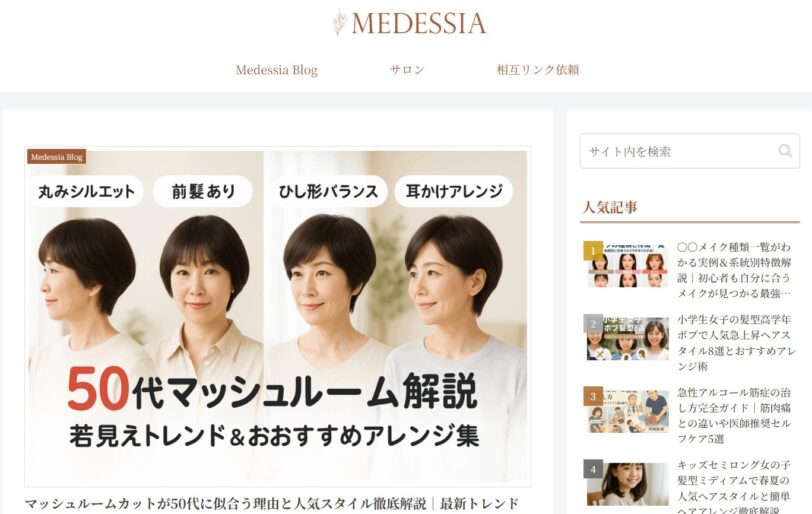Open the メイク種類一覧 article link
Image resolution: width=812 pixels, height=514 pixels.
point(734,270)
